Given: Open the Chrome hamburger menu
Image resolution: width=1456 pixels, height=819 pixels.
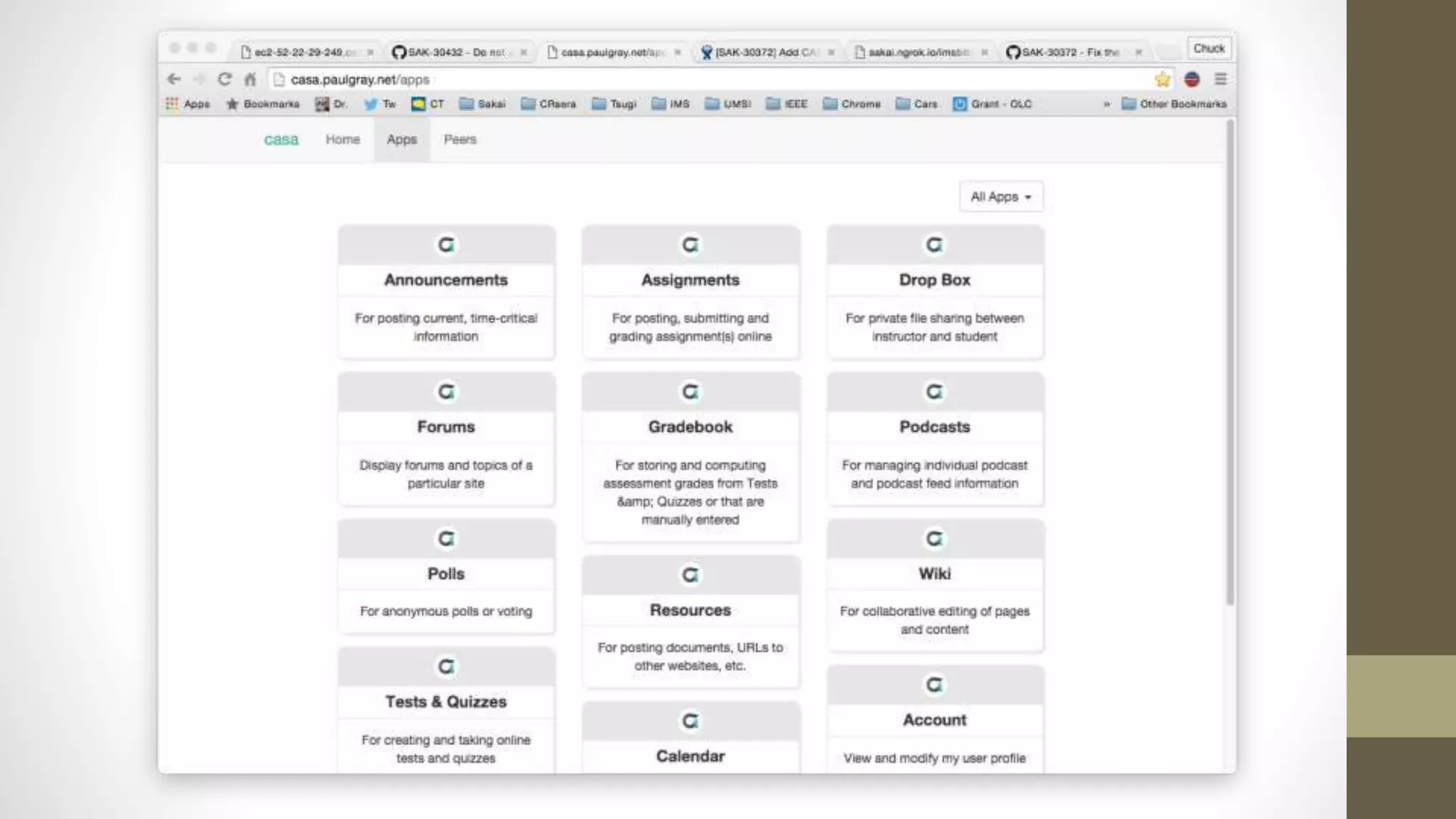Looking at the screenshot, I should [x=1221, y=79].
